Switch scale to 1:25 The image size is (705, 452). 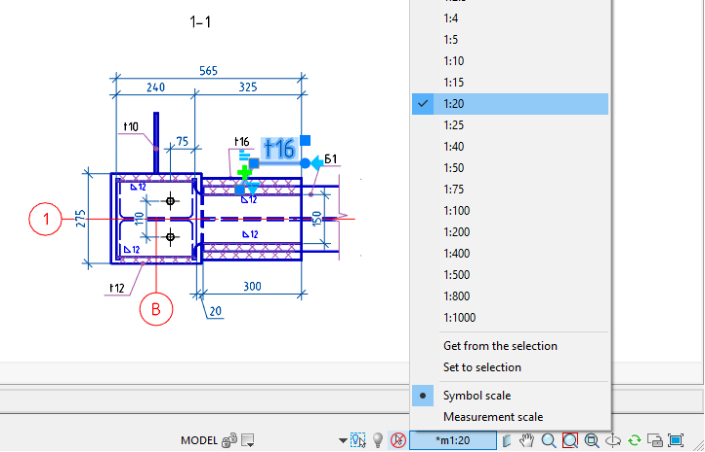pos(510,125)
